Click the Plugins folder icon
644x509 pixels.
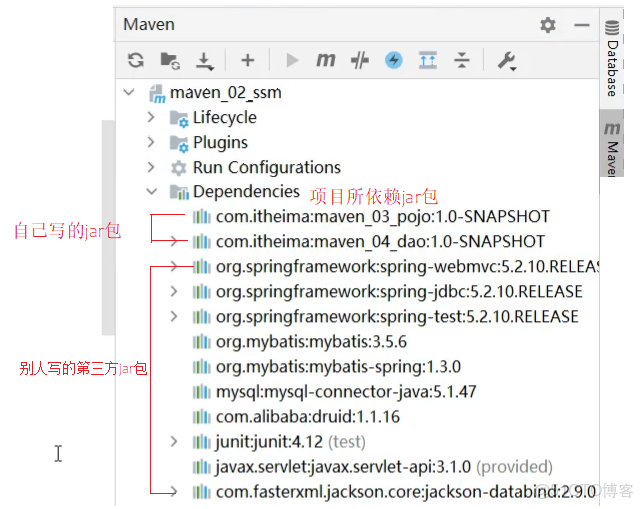(179, 143)
